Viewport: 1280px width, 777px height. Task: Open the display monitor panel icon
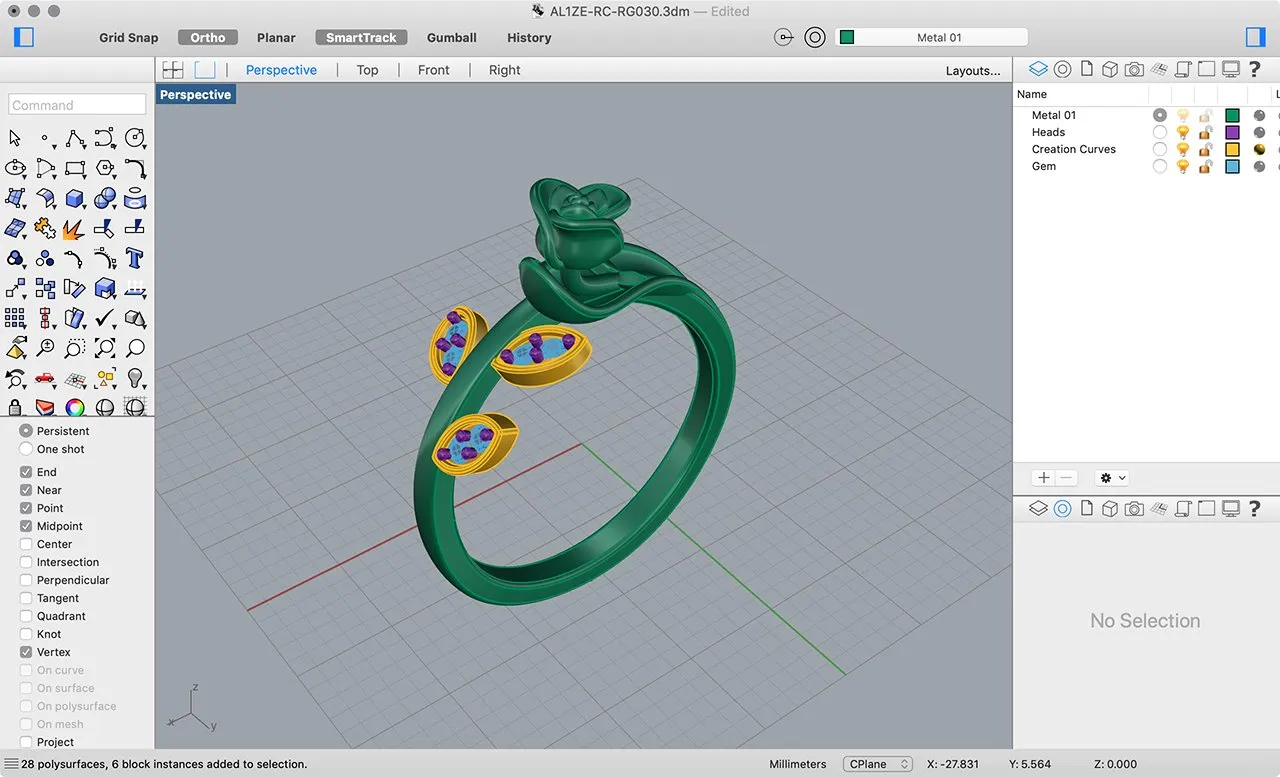tap(1231, 69)
